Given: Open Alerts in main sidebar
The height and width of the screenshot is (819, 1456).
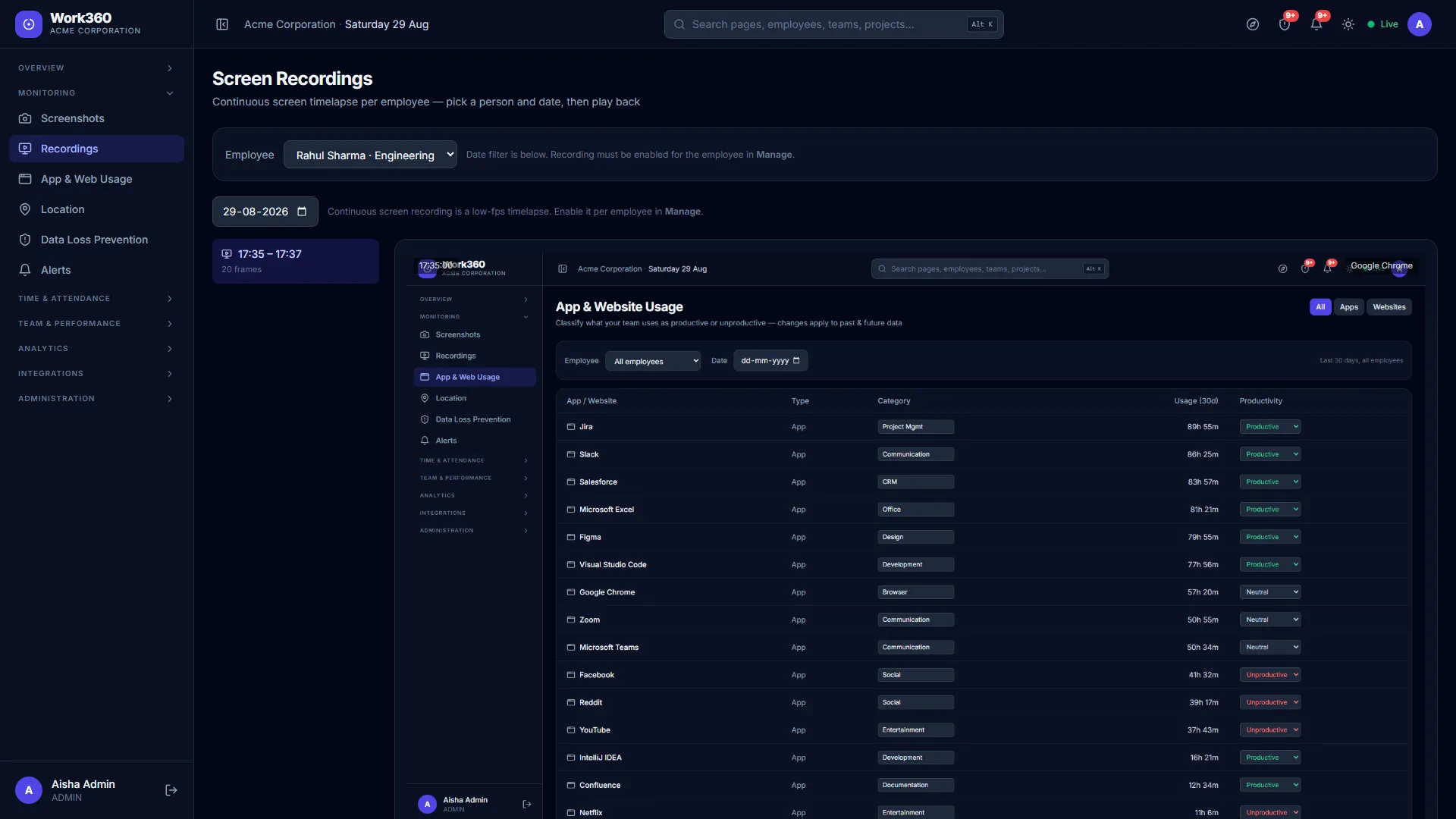Looking at the screenshot, I should coord(96,270).
